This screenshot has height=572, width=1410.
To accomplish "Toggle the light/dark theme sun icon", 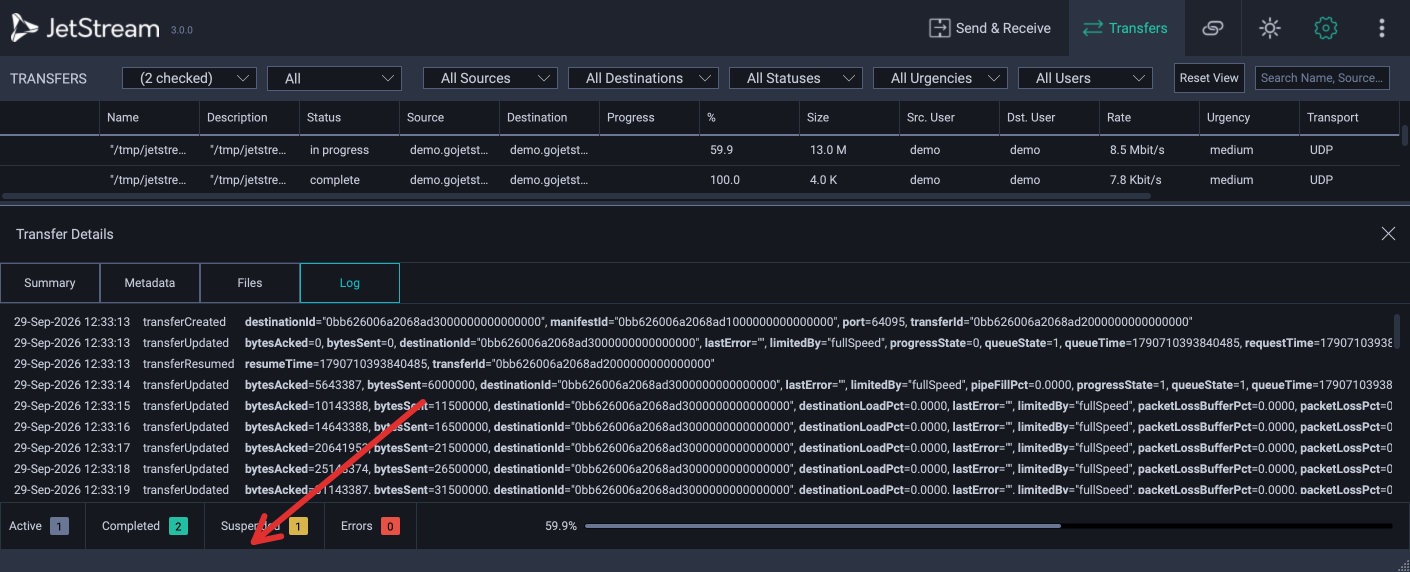I will 1270,28.
